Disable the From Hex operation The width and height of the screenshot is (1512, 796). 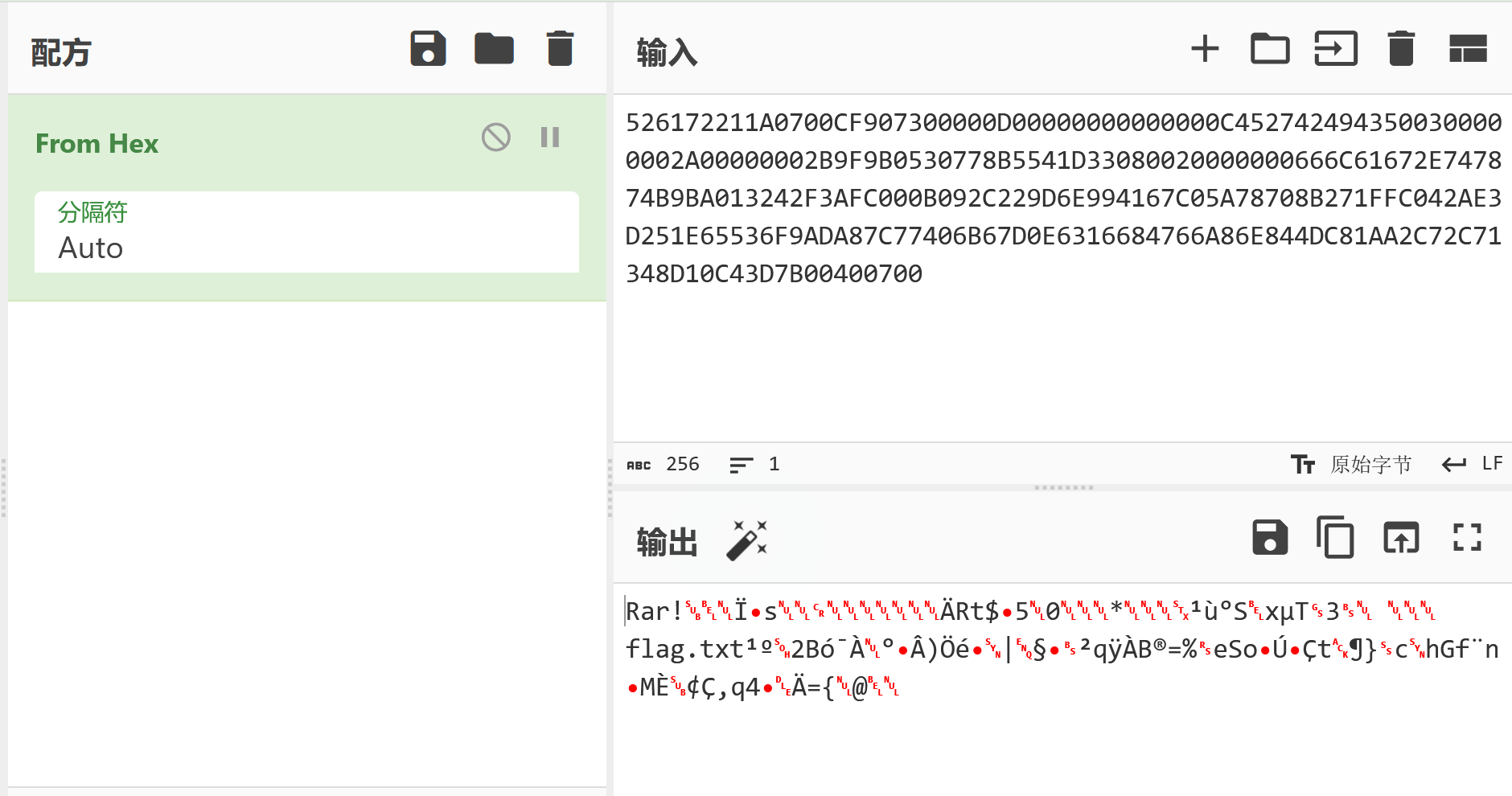(x=495, y=137)
